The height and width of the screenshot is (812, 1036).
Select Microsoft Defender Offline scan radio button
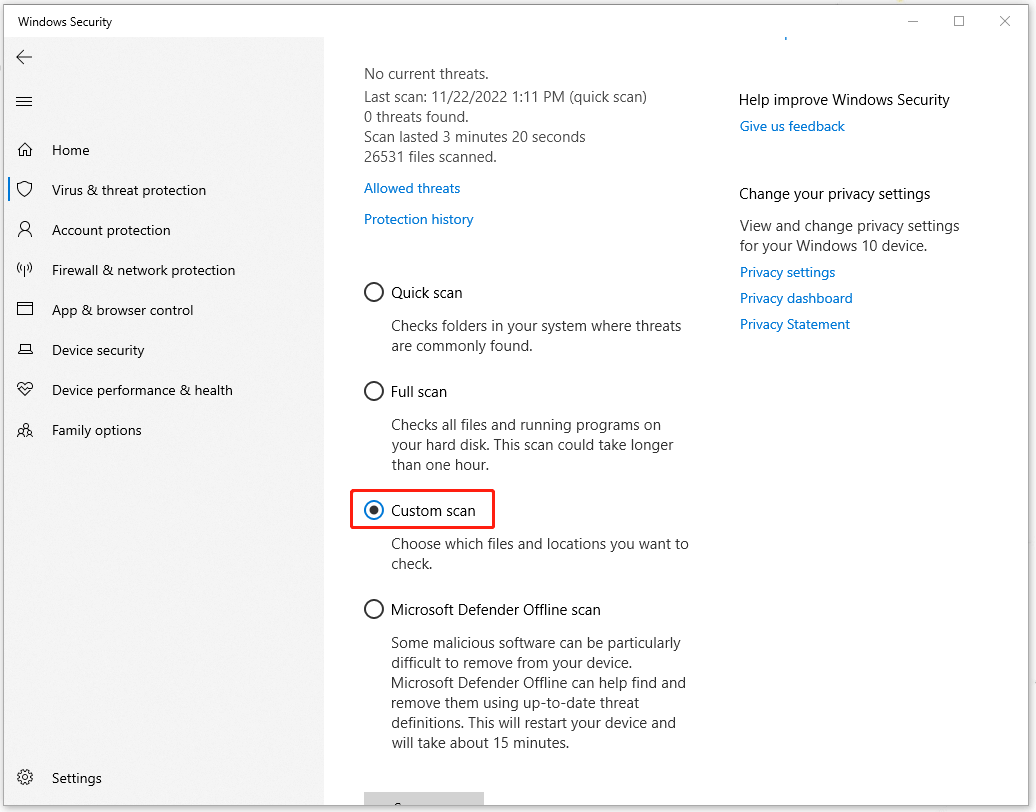point(374,609)
